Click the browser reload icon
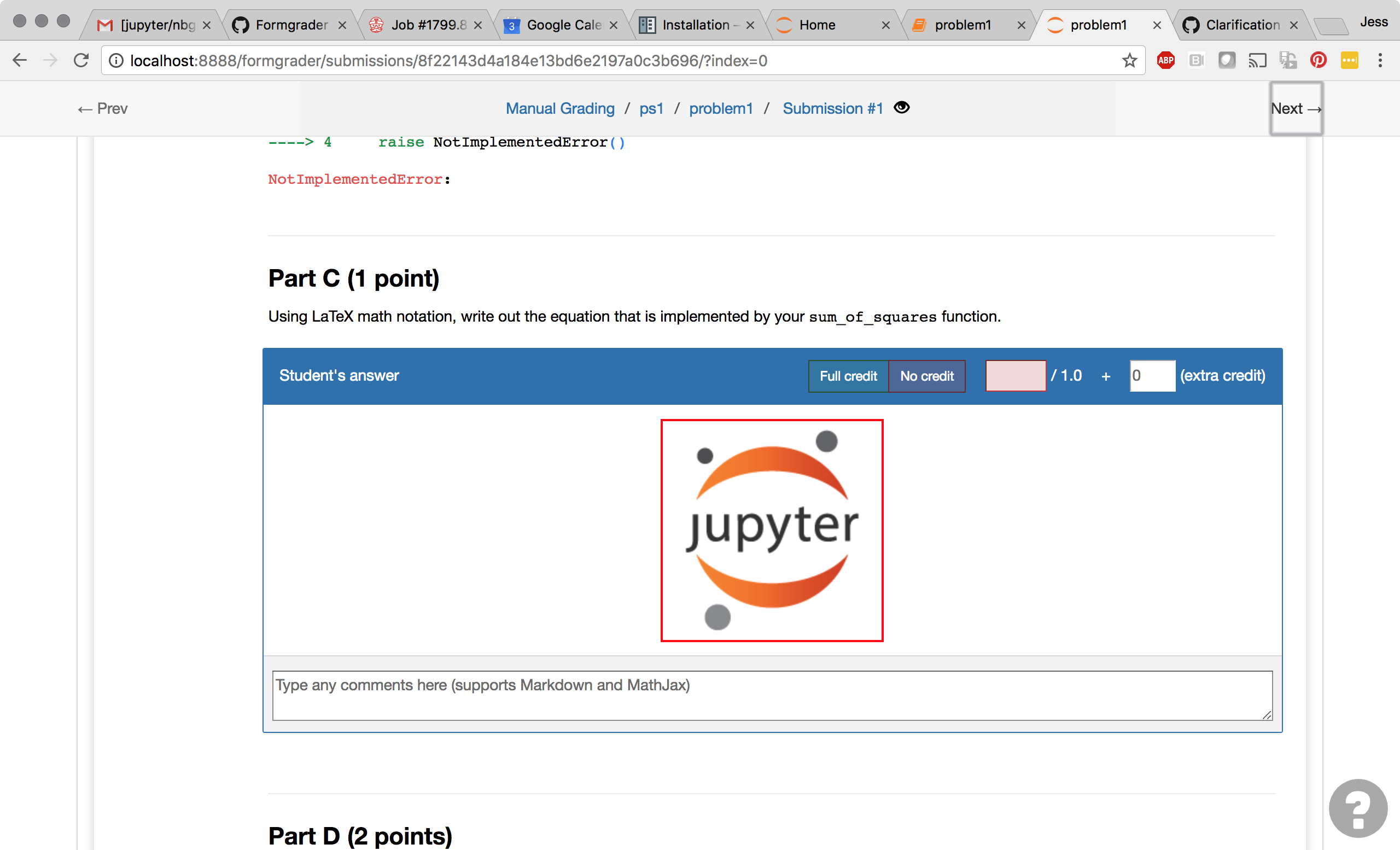The height and width of the screenshot is (850, 1400). (81, 60)
